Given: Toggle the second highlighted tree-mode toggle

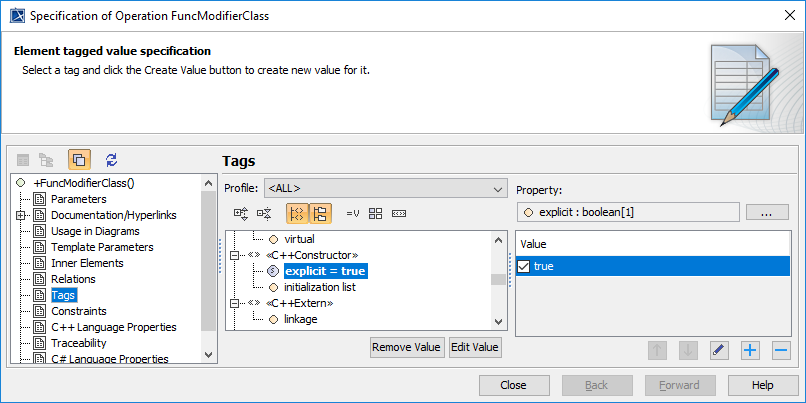Looking at the screenshot, I should (320, 213).
